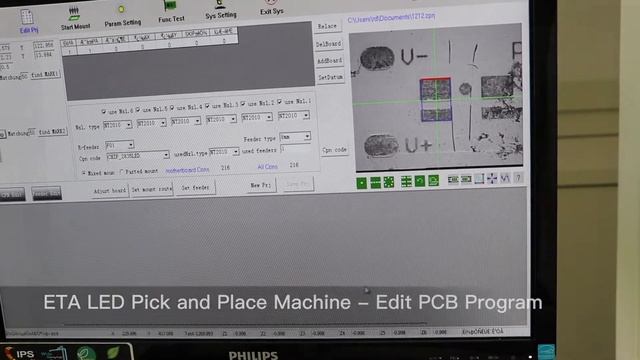Viewport: 640px width, 360px height.
Task: Click the green split-lines icon under camera view
Action: [x=406, y=181]
